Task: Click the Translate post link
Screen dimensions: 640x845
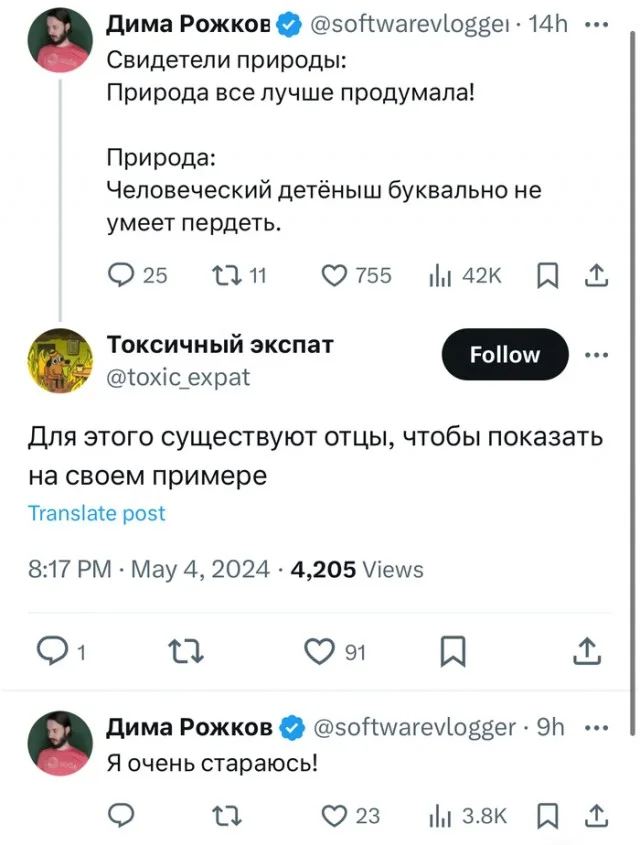Action: [96, 513]
